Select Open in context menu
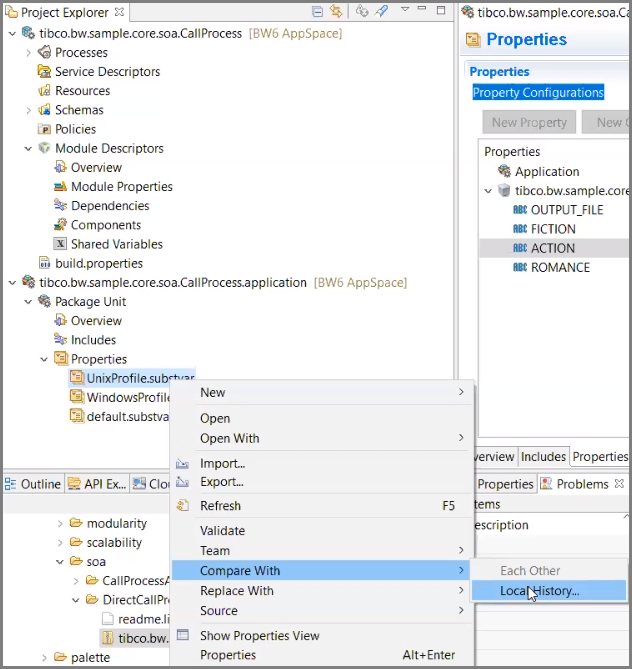Viewport: 632px width, 669px height. (322, 418)
